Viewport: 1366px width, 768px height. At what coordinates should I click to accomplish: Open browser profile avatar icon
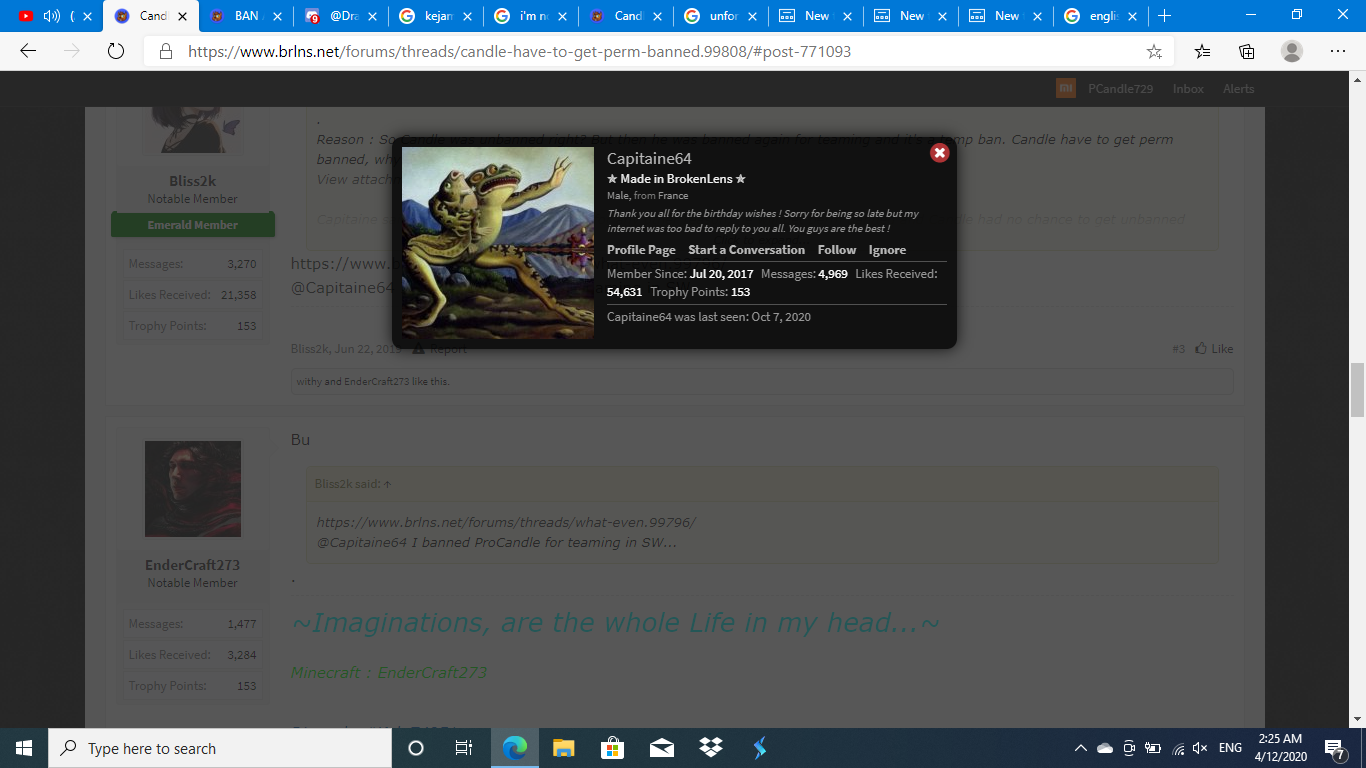pyautogui.click(x=1292, y=51)
